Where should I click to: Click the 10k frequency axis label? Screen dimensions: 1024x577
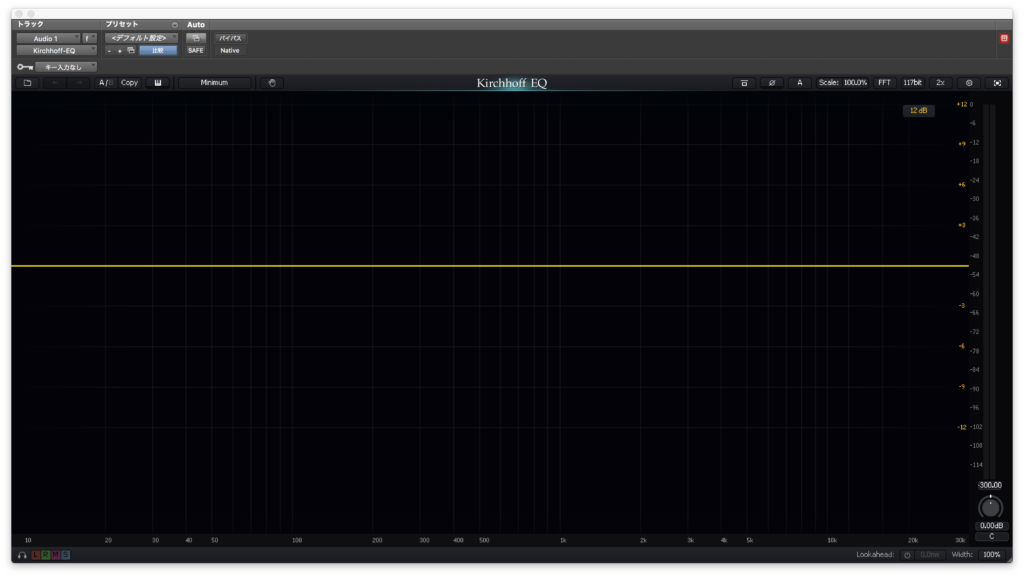(x=832, y=540)
